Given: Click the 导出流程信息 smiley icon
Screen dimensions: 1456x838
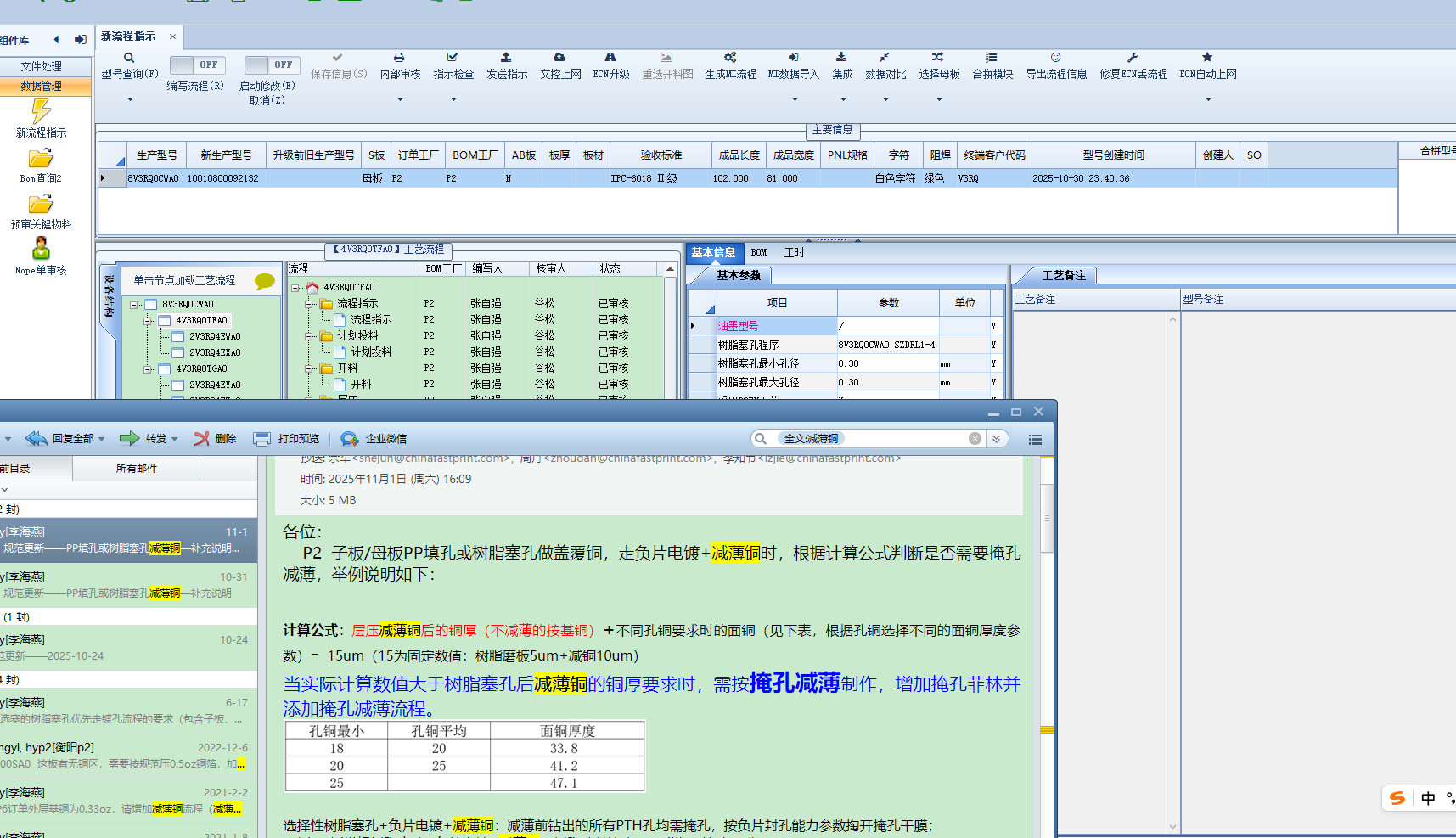Looking at the screenshot, I should tap(1055, 58).
